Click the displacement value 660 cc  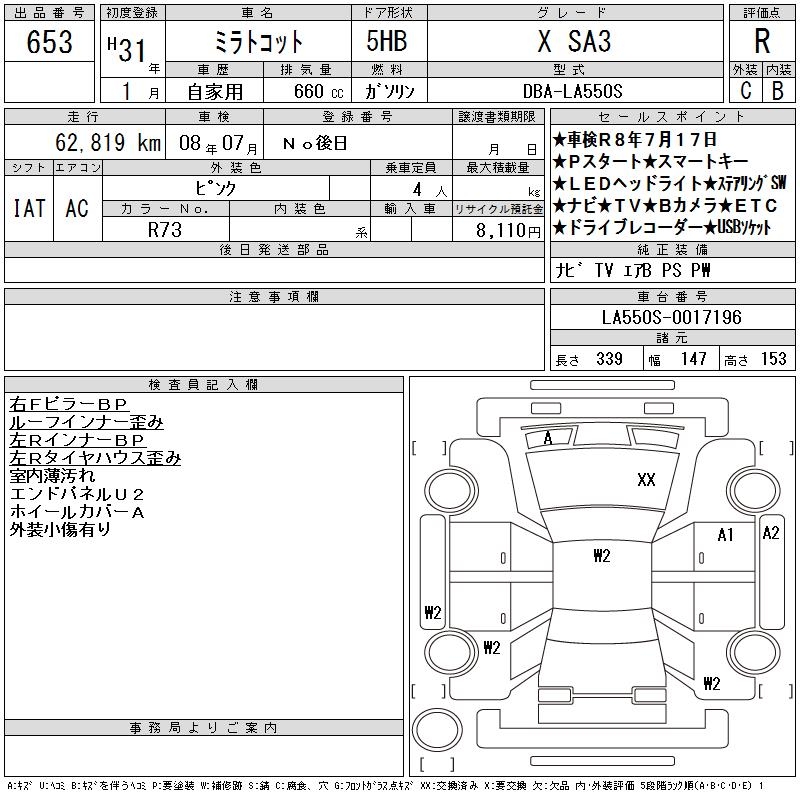pyautogui.click(x=318, y=91)
